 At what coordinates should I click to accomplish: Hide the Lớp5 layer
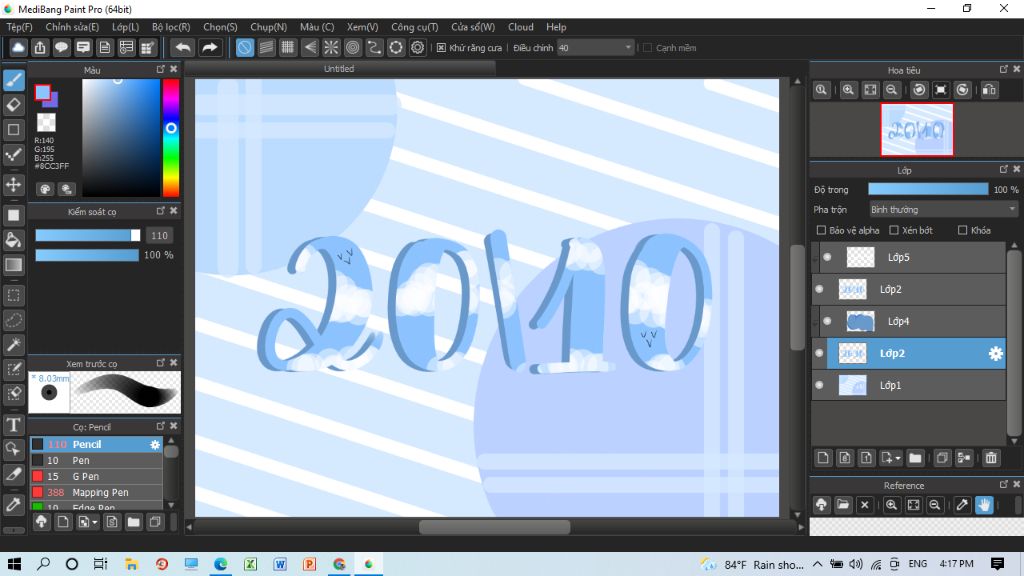[x=827, y=257]
